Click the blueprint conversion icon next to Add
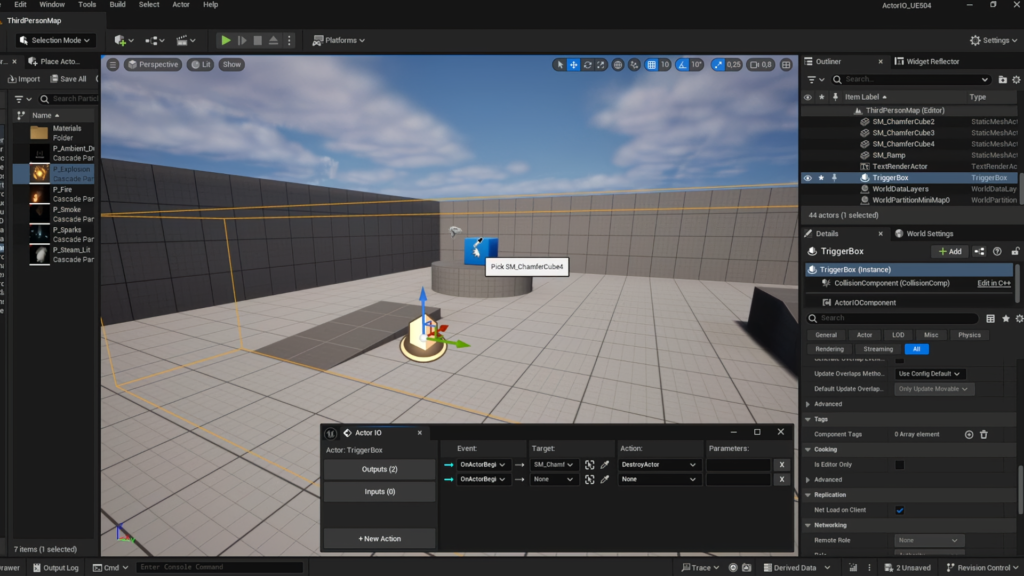This screenshot has width=1024, height=576. pyautogui.click(x=979, y=251)
